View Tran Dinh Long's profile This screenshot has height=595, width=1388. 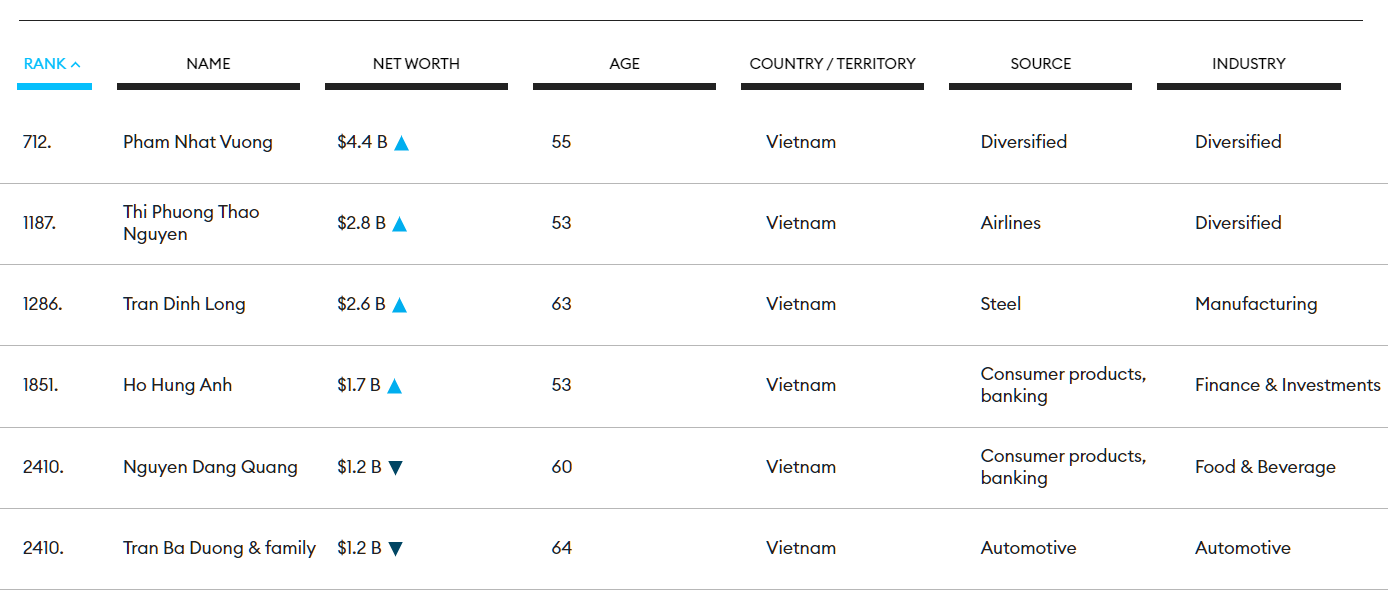pos(184,304)
